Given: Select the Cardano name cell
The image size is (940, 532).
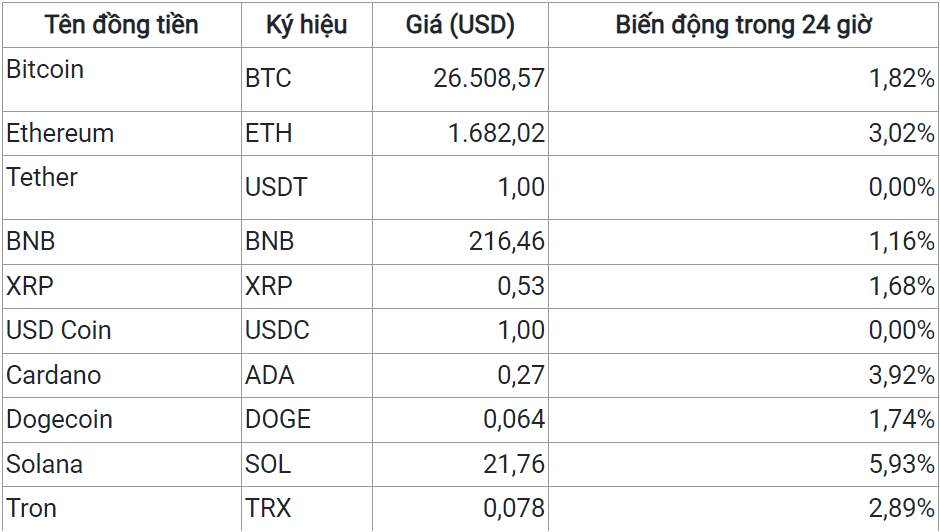Looking at the screenshot, I should (x=122, y=375).
